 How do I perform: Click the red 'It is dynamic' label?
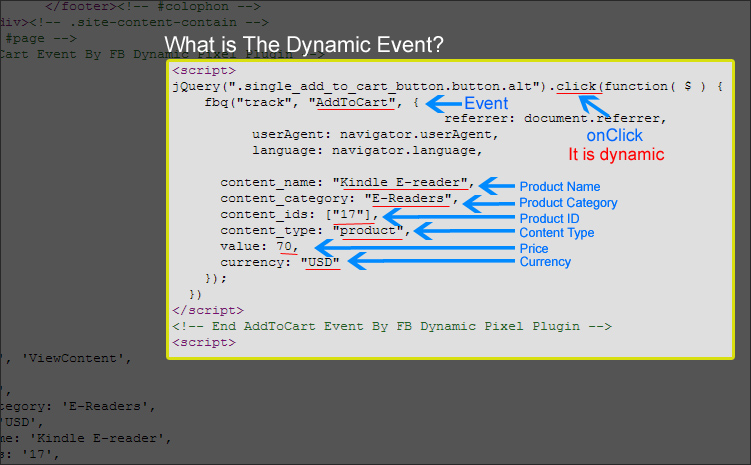point(616,155)
